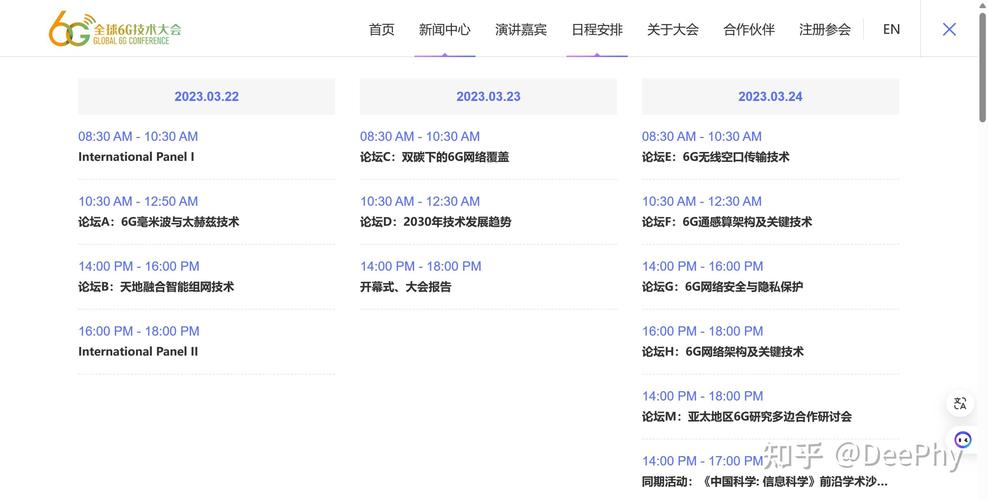Click 14:00 PM - 18:00 PM under 2023.03.23
Viewport: 988px width, 500px height.
[x=421, y=266]
